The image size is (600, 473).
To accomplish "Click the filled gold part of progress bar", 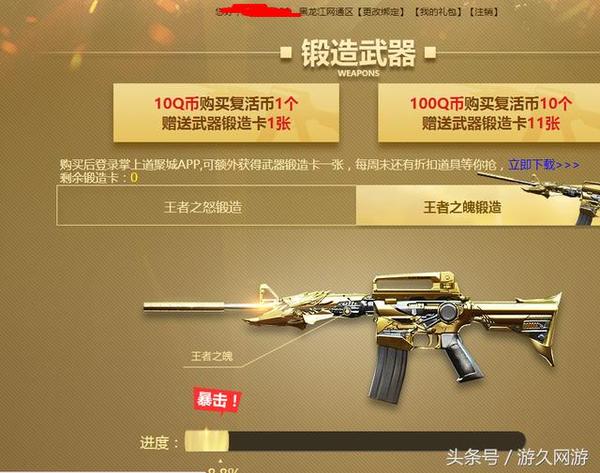I will point(207,441).
